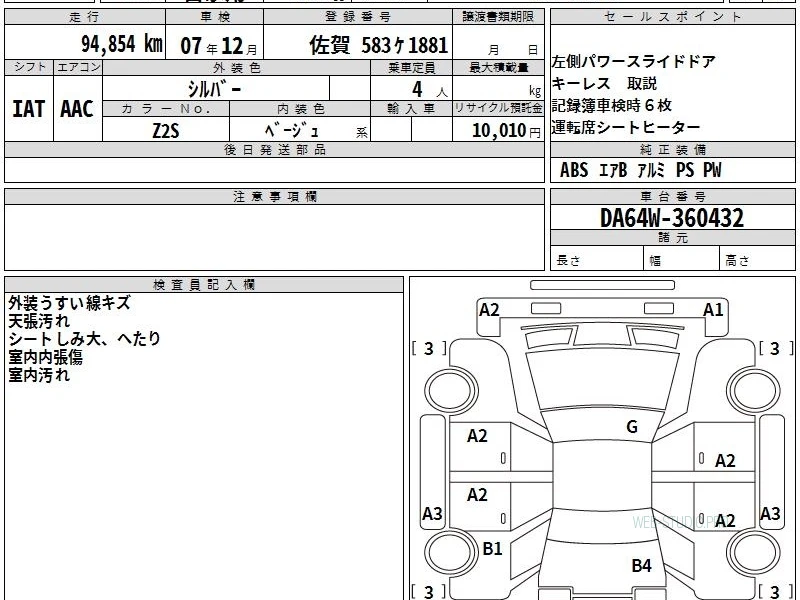Screen dimensions: 800x600
Task: Click sales point "左側パワースライドドア"
Action: pos(634,62)
